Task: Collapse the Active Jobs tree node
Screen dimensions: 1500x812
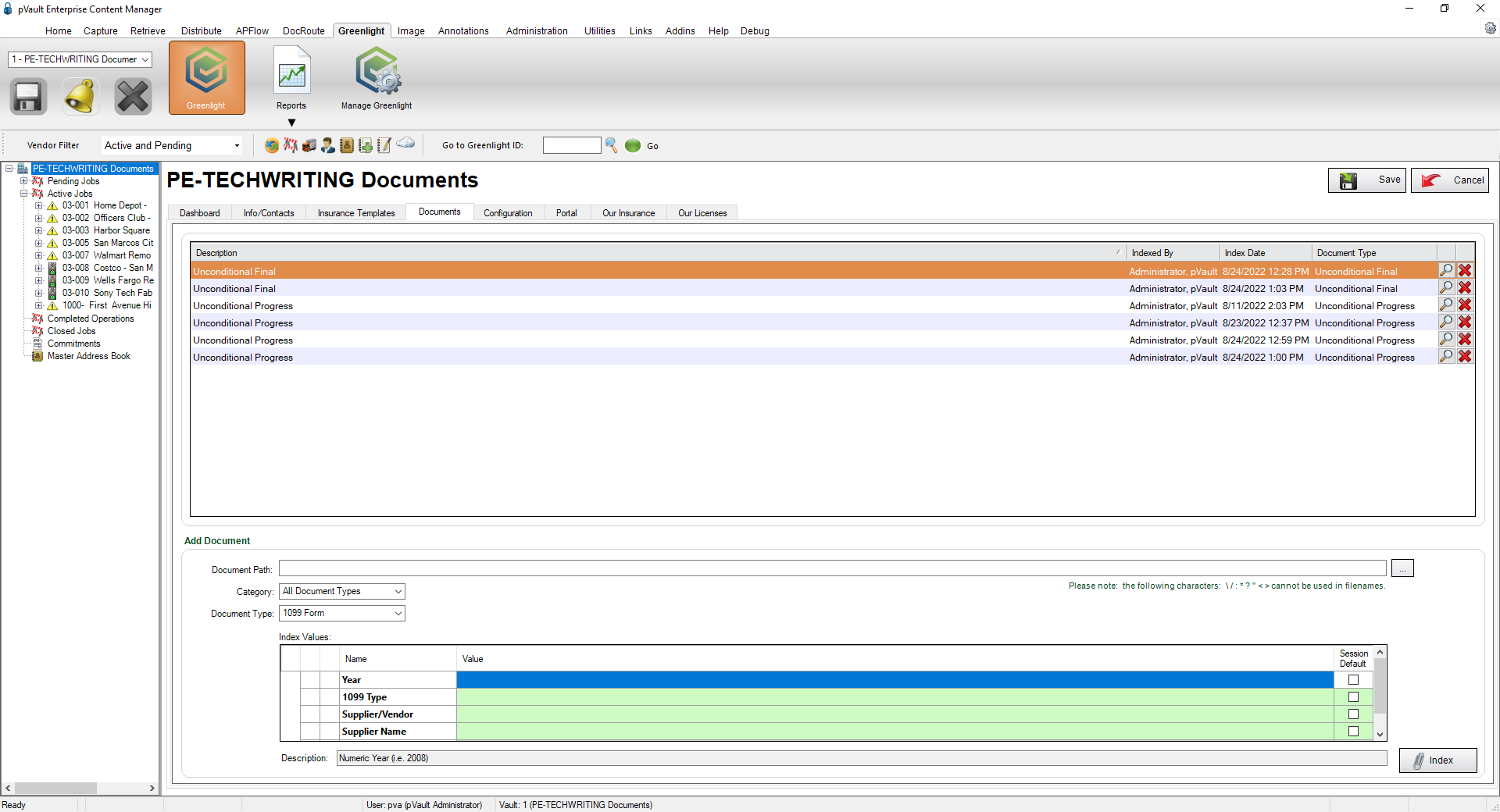Action: pos(23,194)
